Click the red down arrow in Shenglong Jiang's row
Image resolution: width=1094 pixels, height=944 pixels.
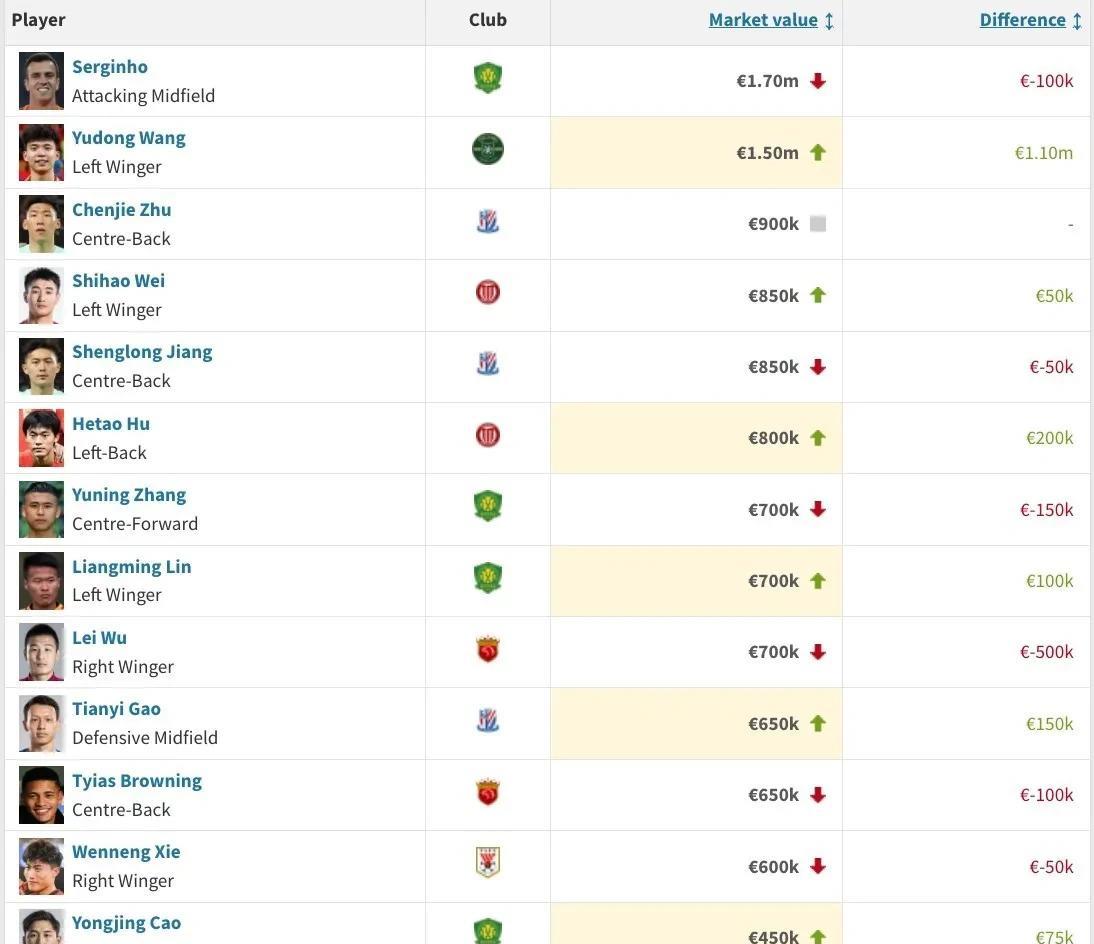[x=818, y=367]
